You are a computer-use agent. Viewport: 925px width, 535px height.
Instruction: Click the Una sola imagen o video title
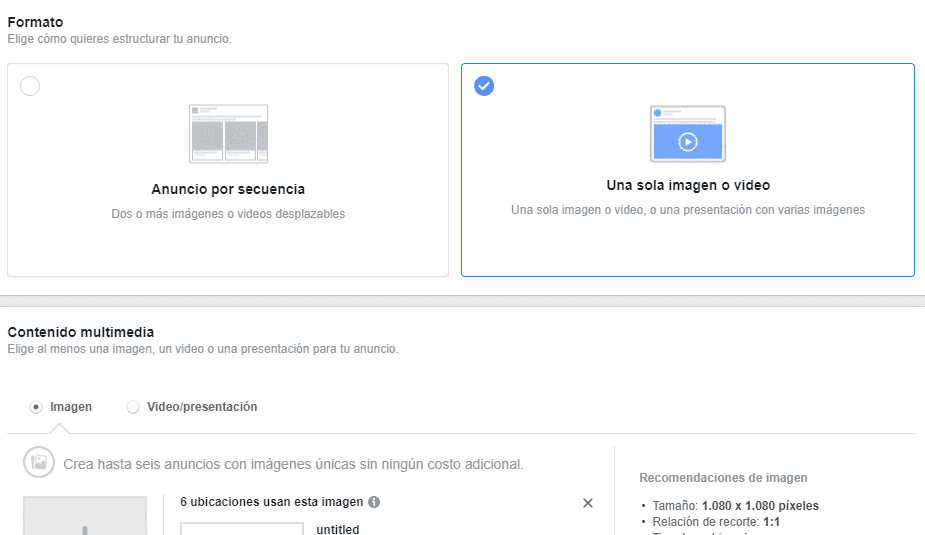click(688, 185)
